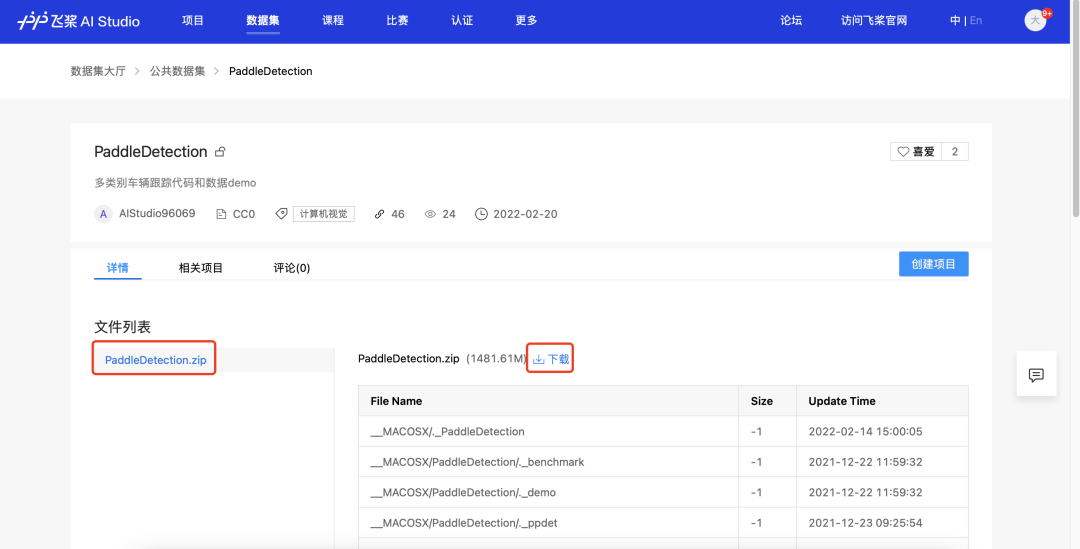1080x549 pixels.
Task: Open the user avatar with 9+ badge
Action: pos(1035,20)
